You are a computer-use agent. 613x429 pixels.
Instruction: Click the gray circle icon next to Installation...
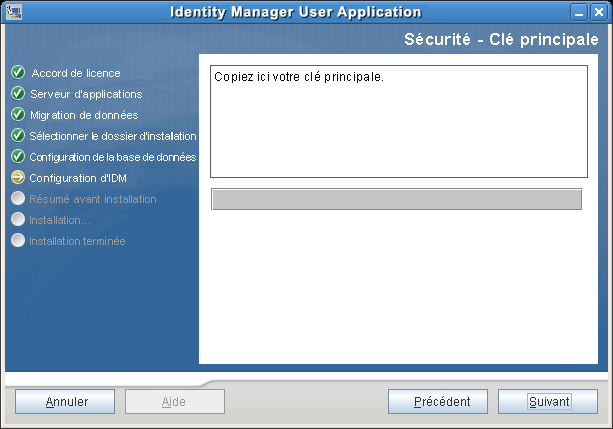pos(17,220)
